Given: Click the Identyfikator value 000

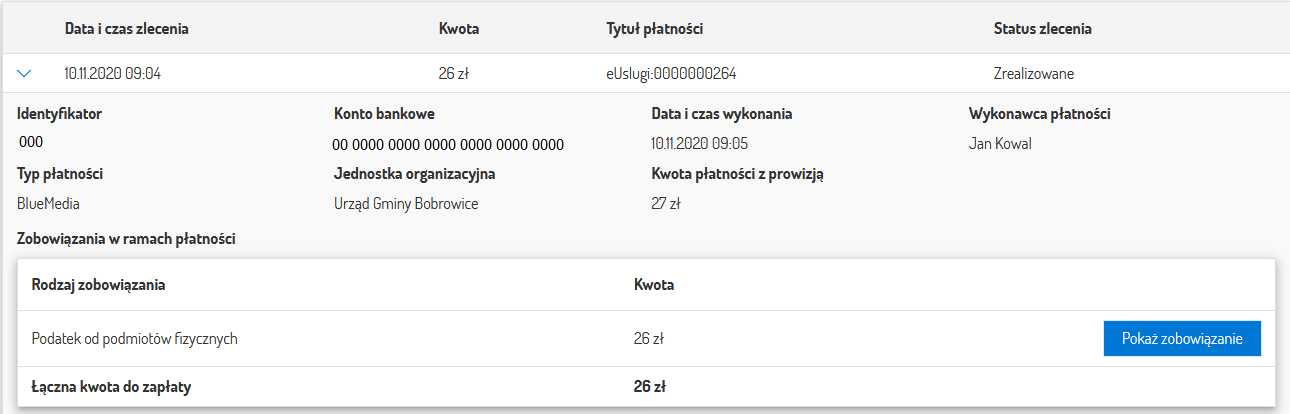Looking at the screenshot, I should point(31,143).
